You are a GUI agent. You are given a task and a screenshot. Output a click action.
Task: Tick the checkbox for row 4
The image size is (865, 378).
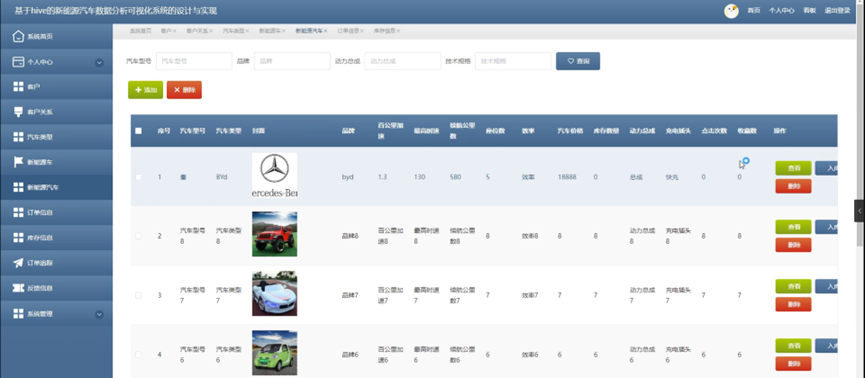[x=138, y=354]
